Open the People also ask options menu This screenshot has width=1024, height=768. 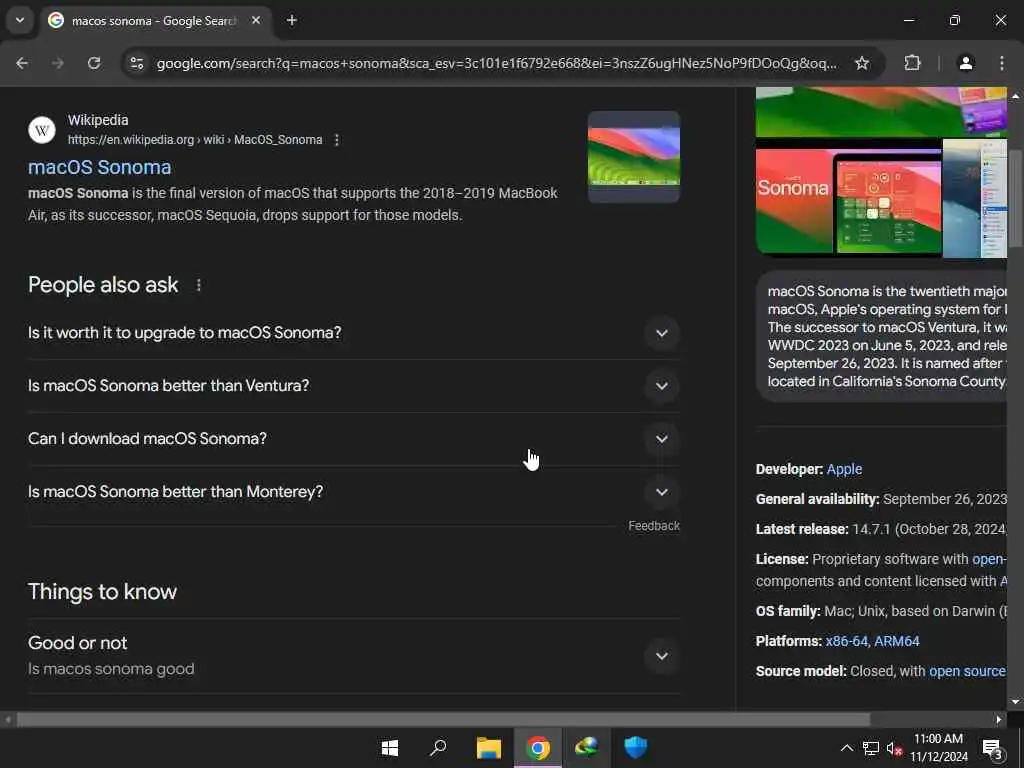click(x=199, y=285)
